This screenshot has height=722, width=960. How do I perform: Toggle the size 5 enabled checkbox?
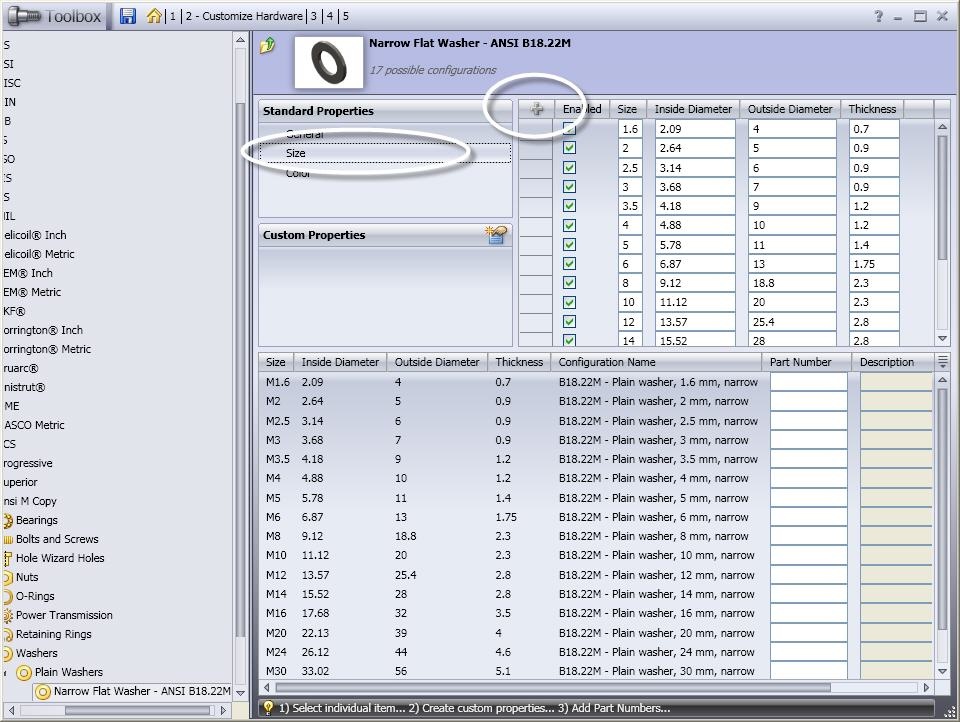569,244
